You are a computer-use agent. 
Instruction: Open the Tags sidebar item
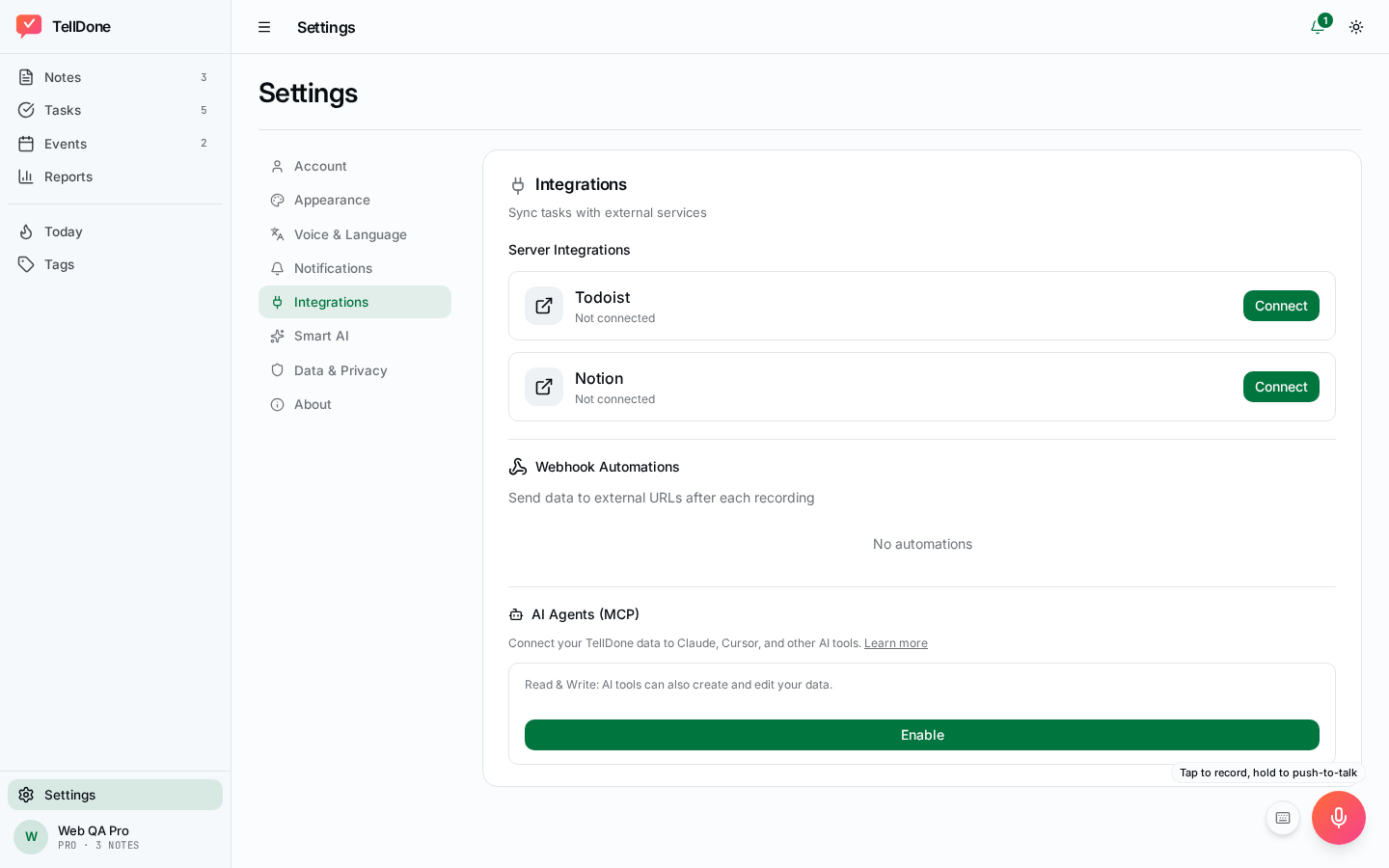pyautogui.click(x=115, y=264)
